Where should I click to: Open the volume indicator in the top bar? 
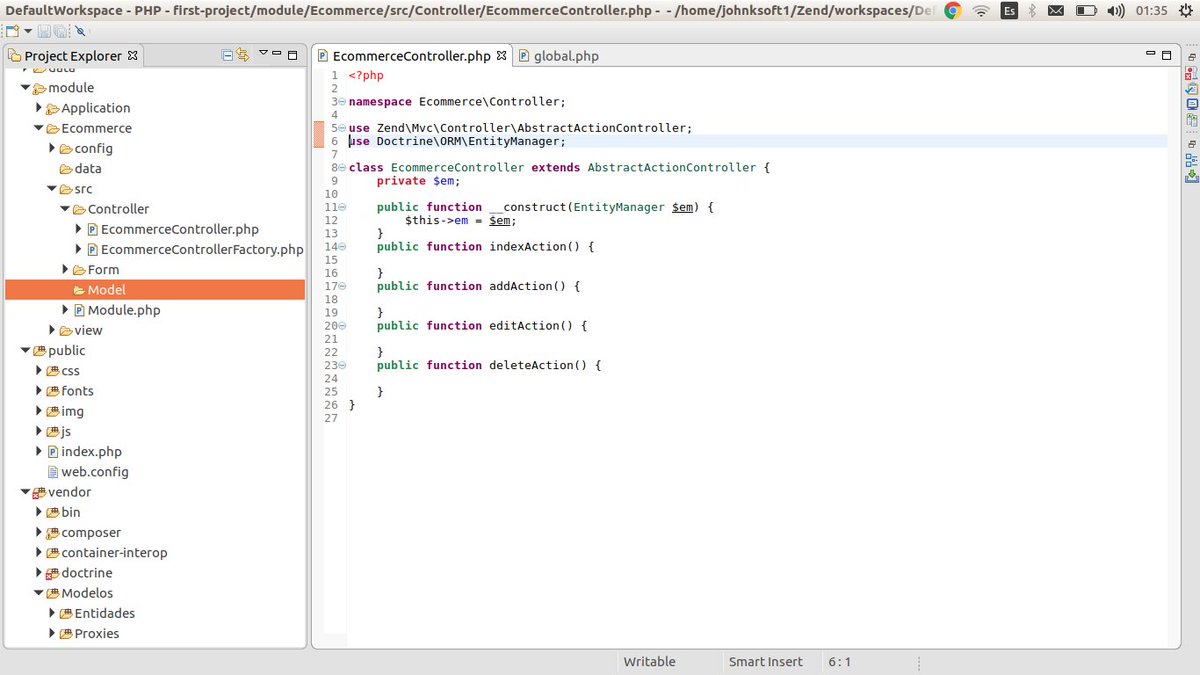click(x=1116, y=10)
